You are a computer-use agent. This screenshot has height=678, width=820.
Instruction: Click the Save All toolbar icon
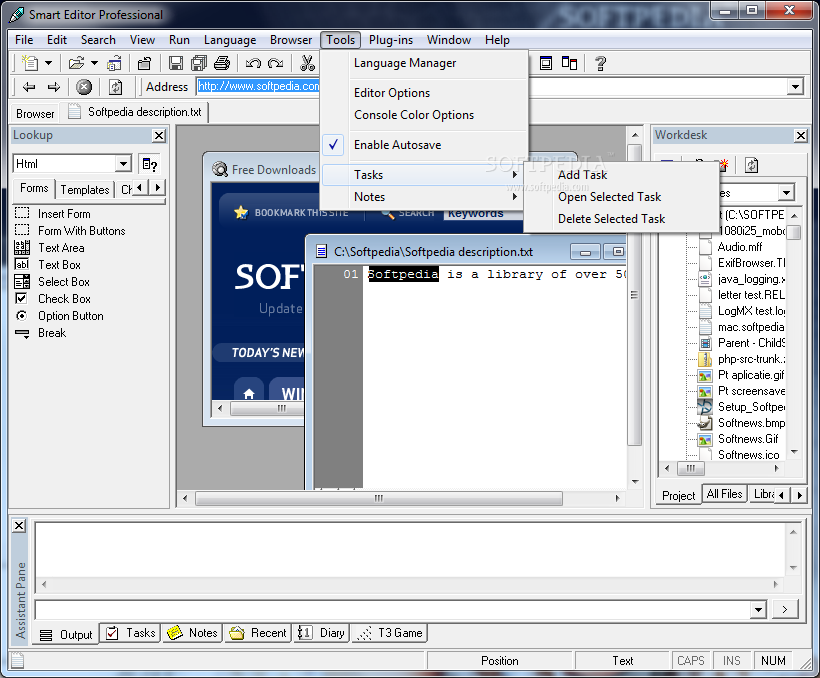coord(199,63)
